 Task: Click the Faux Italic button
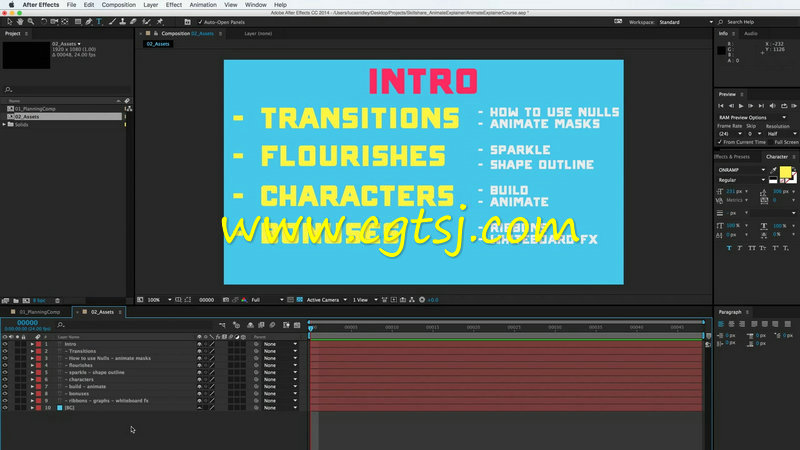pyautogui.click(x=740, y=248)
